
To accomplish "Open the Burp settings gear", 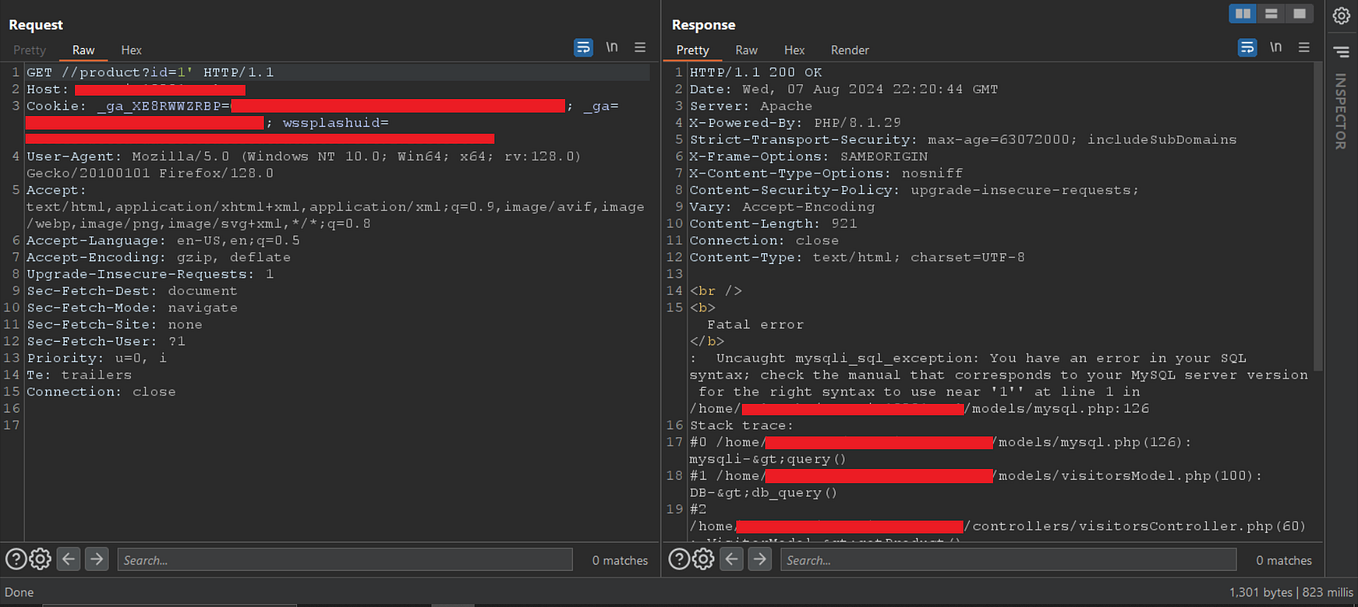I will (1341, 15).
